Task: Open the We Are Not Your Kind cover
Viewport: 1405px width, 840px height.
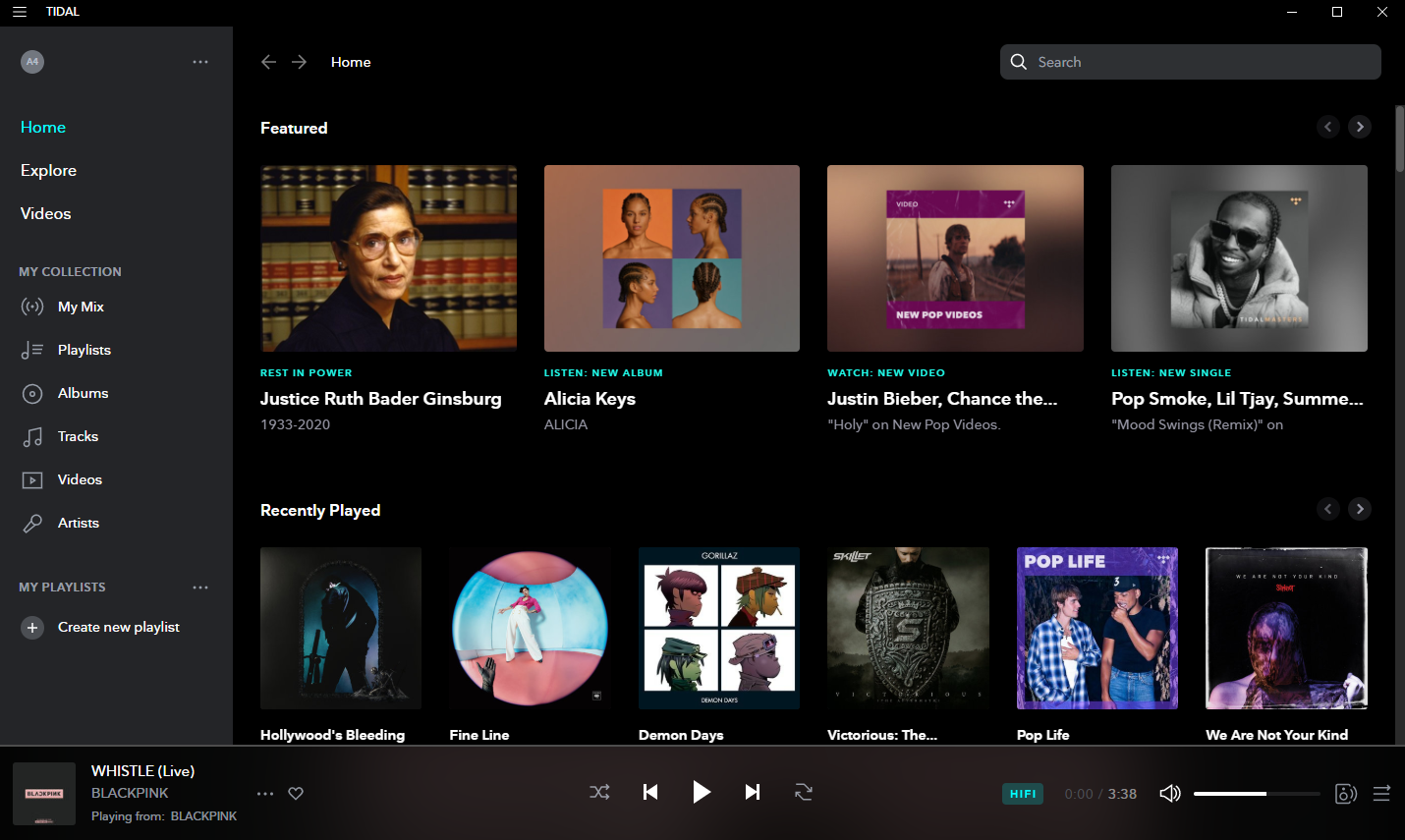Action: pos(1286,629)
